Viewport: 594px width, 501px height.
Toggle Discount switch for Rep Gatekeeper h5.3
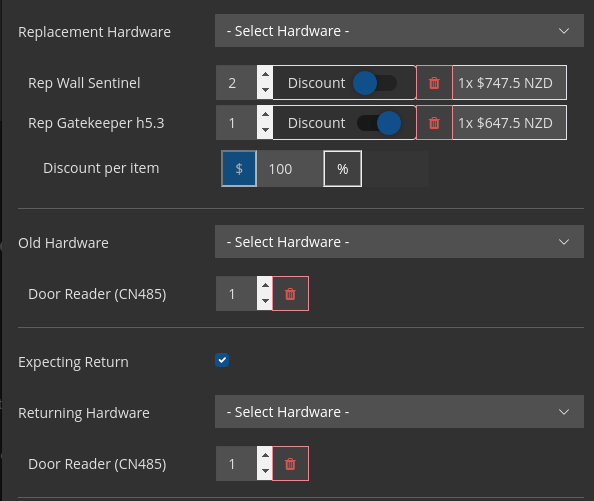[379, 123]
